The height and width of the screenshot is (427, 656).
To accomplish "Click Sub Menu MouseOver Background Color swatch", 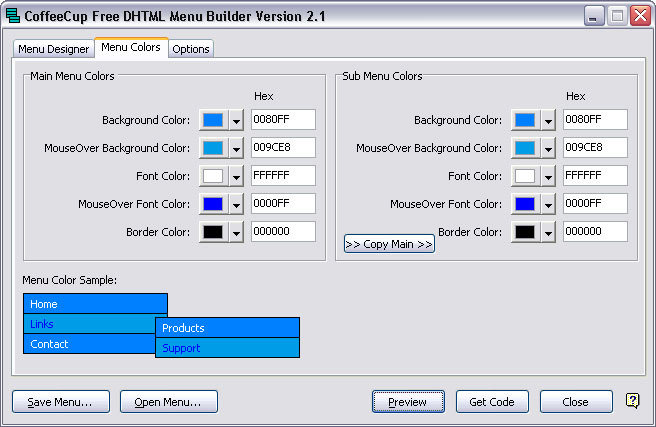I will click(x=525, y=148).
